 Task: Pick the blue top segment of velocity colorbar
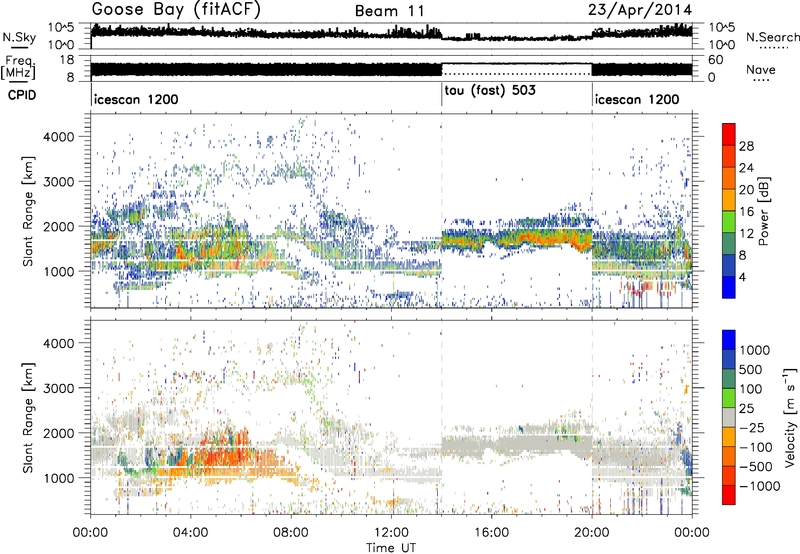(x=729, y=340)
